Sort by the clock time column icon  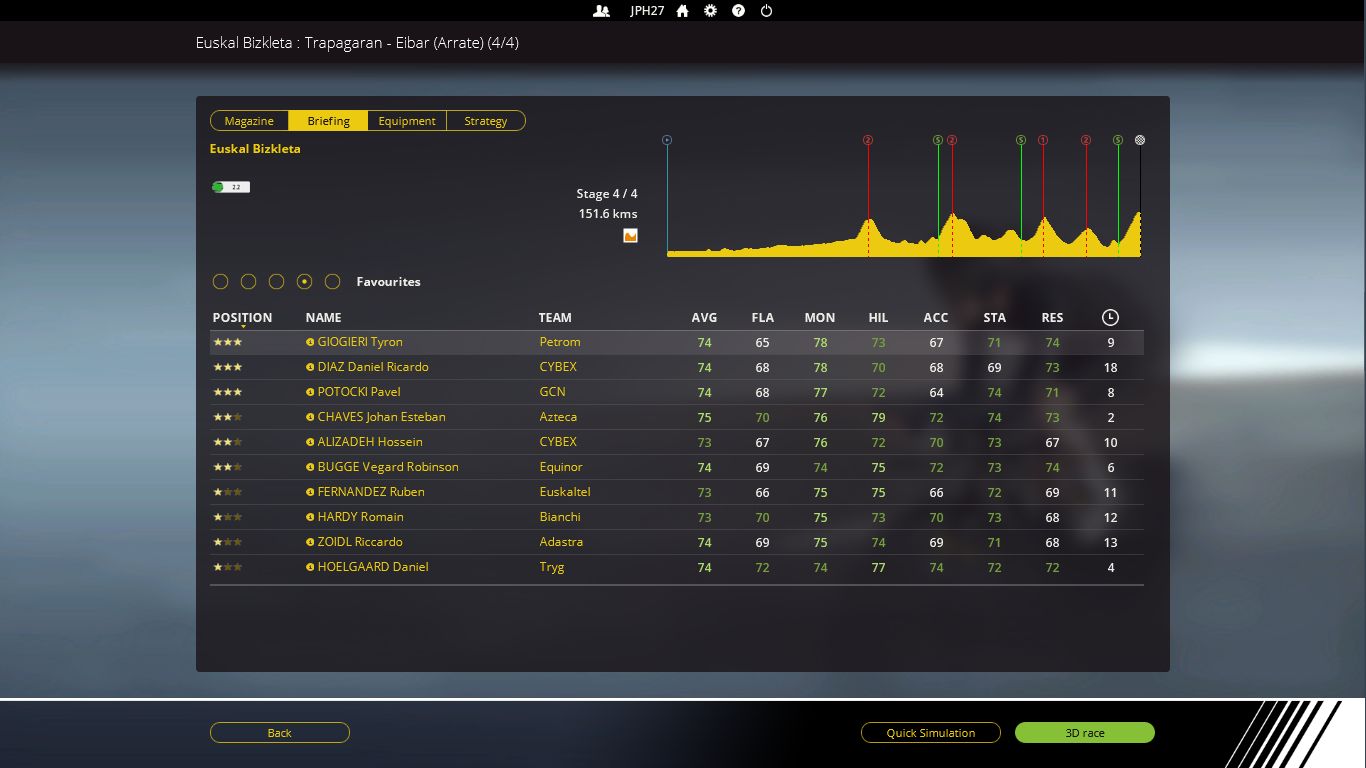[1110, 318]
